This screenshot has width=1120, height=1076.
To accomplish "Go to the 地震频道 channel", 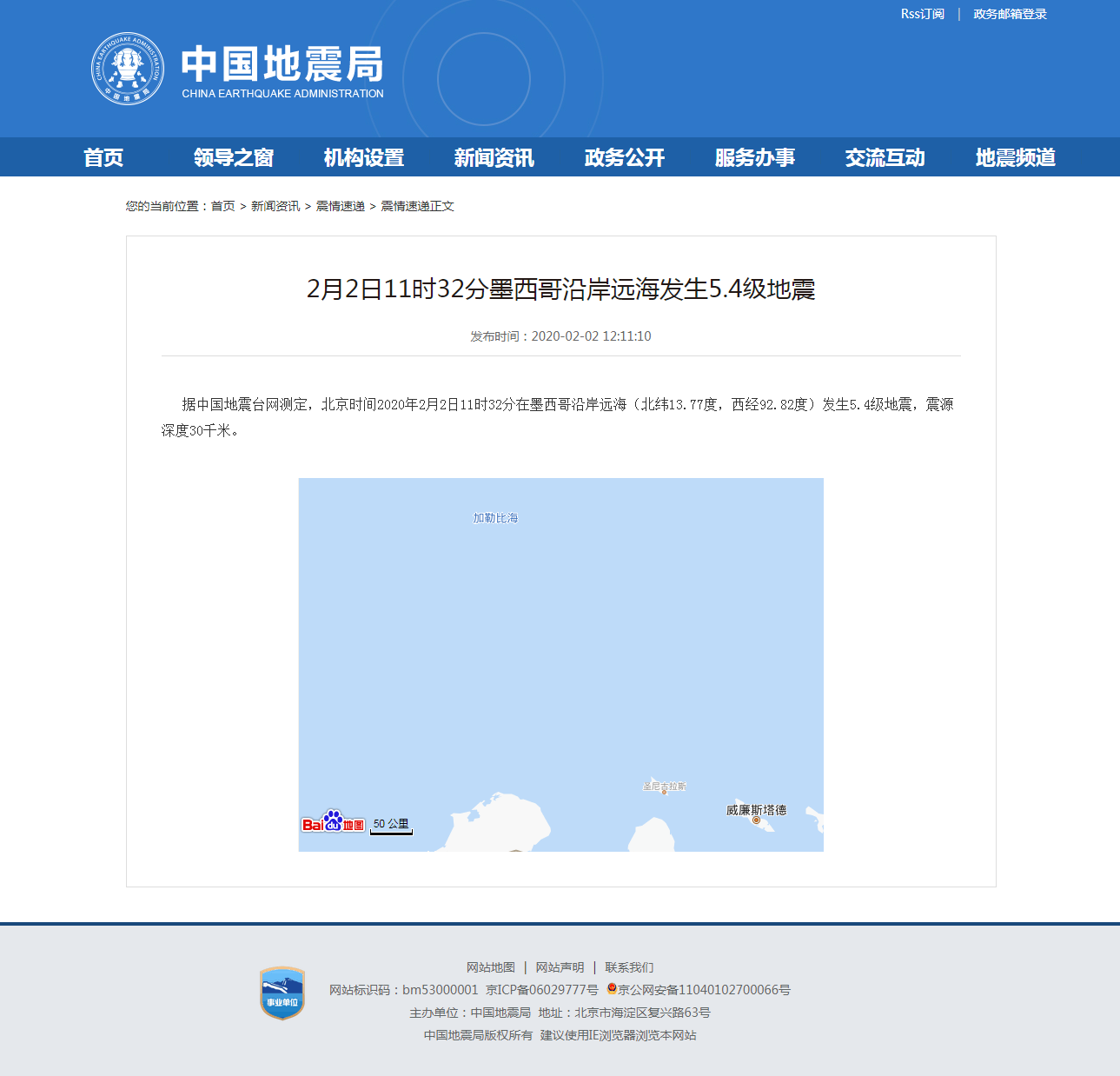I will coord(1016,157).
